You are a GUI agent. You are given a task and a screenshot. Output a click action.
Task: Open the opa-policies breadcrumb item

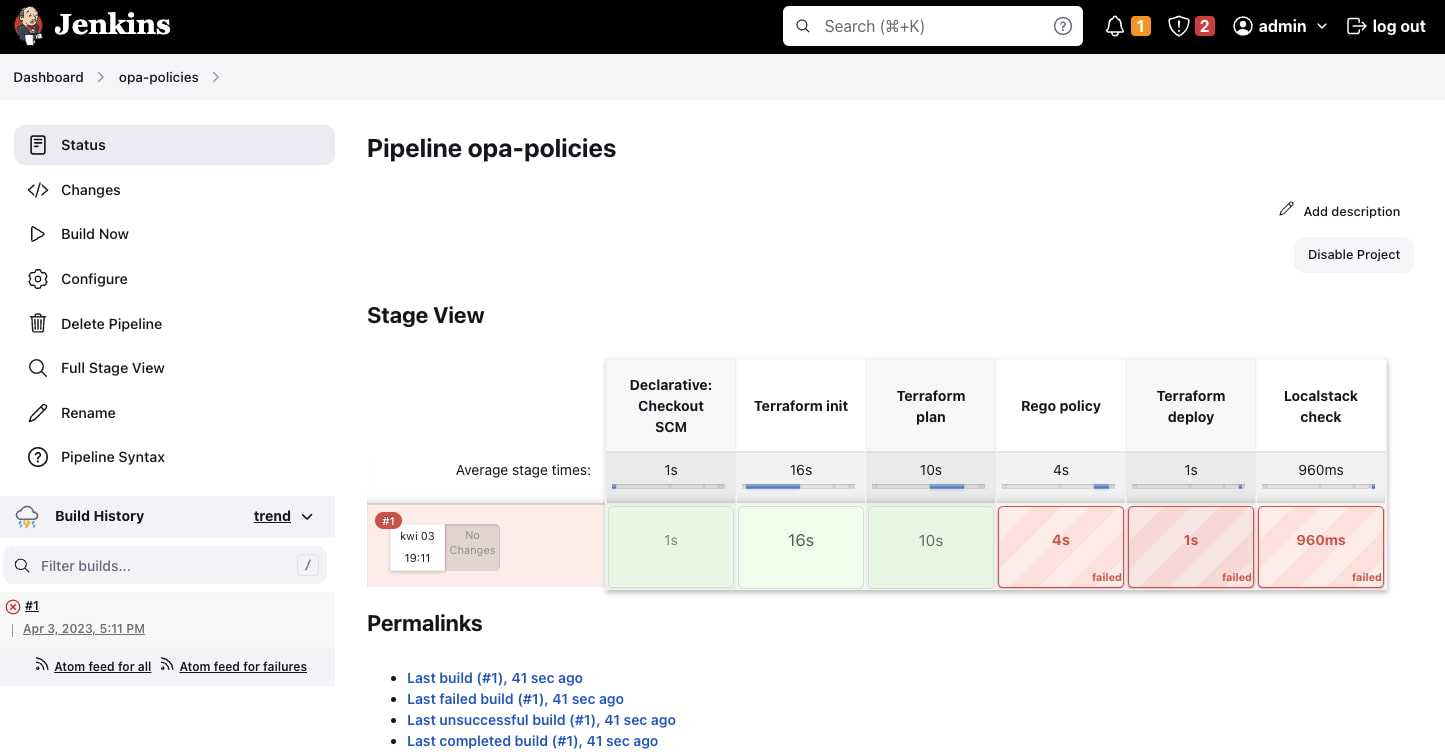158,77
